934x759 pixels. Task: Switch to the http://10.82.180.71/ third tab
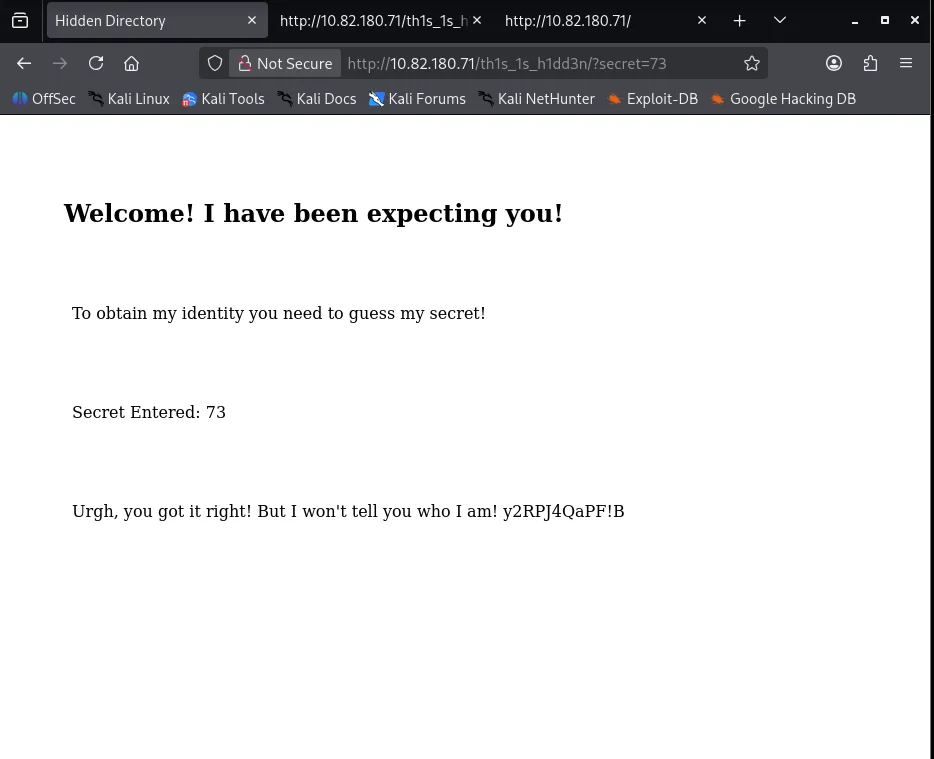pos(590,20)
